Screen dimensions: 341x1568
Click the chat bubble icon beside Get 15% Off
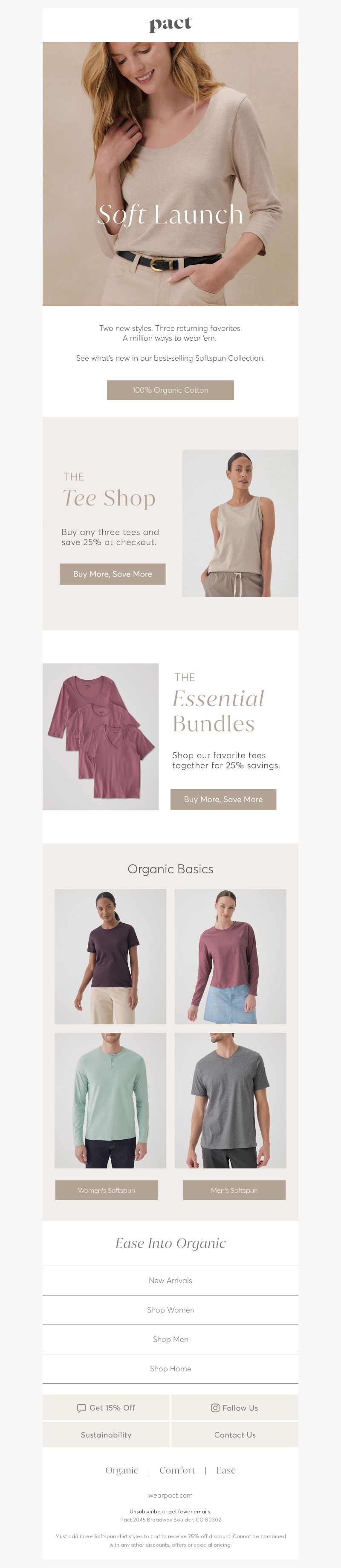coord(81,1408)
